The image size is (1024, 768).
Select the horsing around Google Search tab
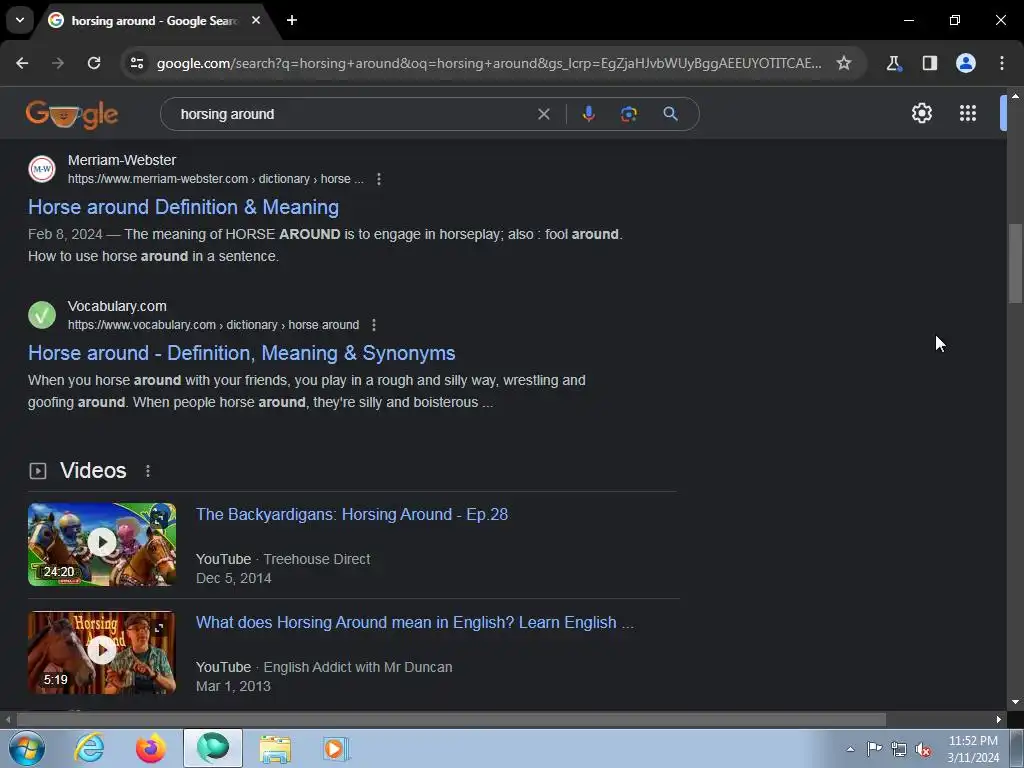pyautogui.click(x=154, y=21)
